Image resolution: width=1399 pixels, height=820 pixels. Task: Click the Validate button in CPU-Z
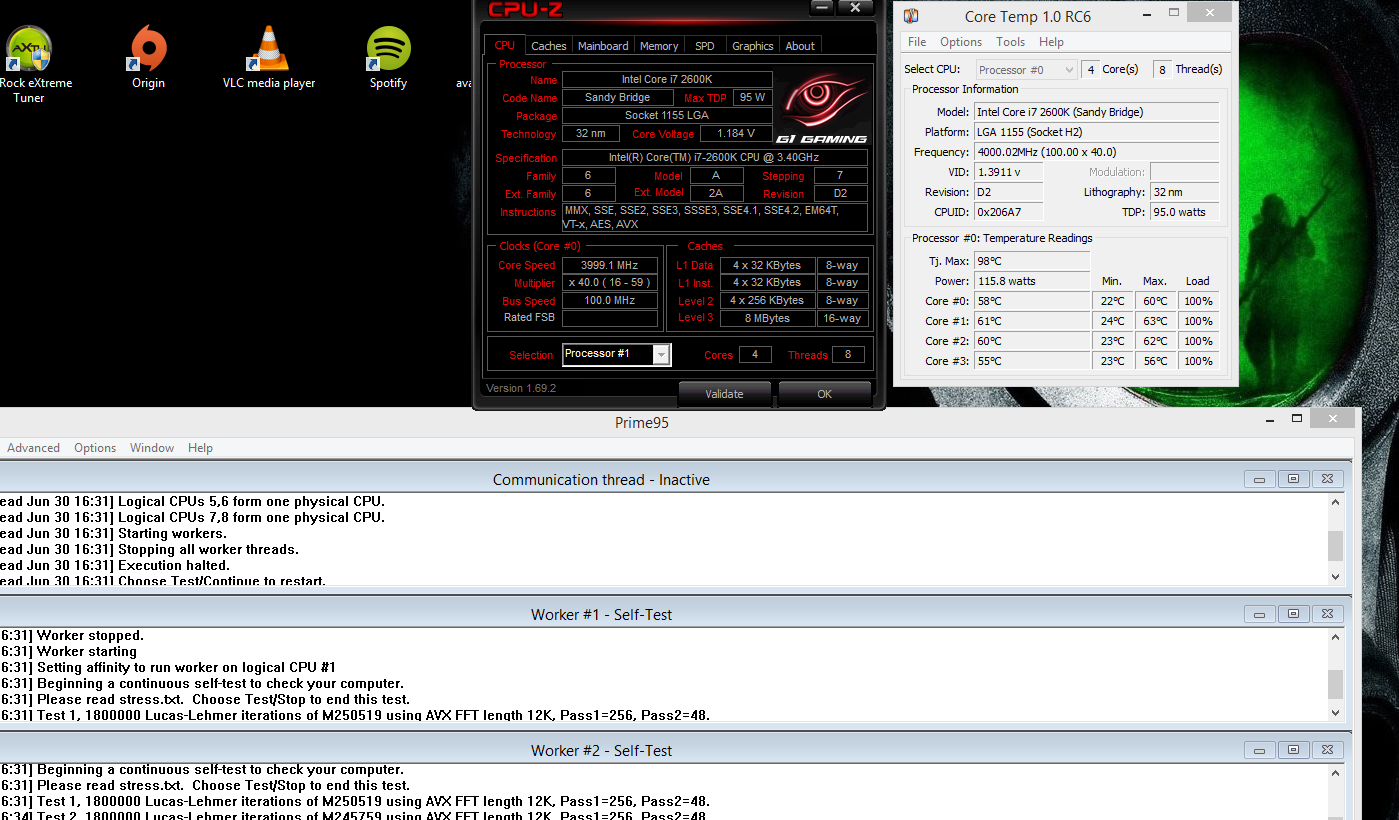tap(724, 394)
